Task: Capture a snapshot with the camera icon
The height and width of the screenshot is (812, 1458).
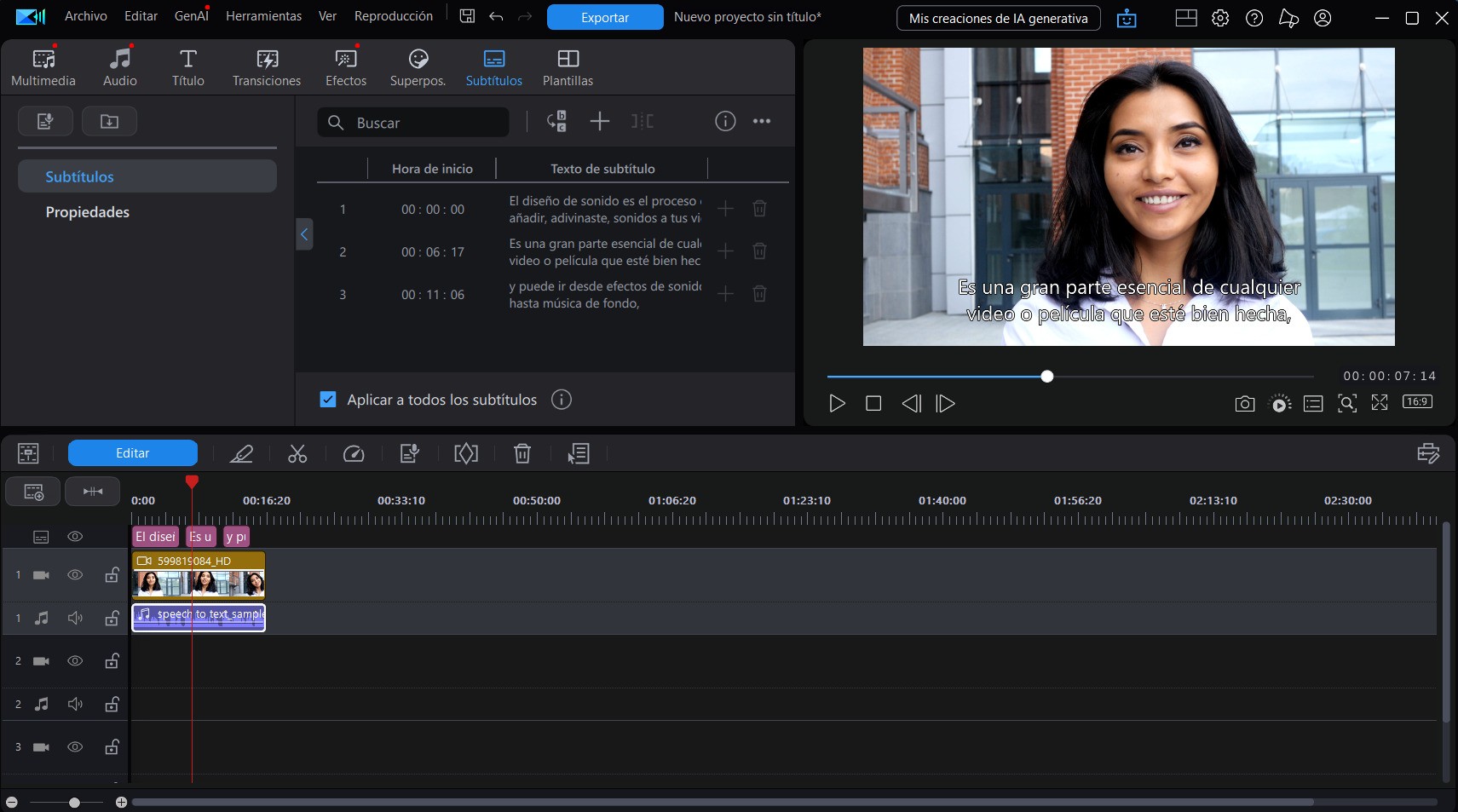Action: (x=1244, y=404)
